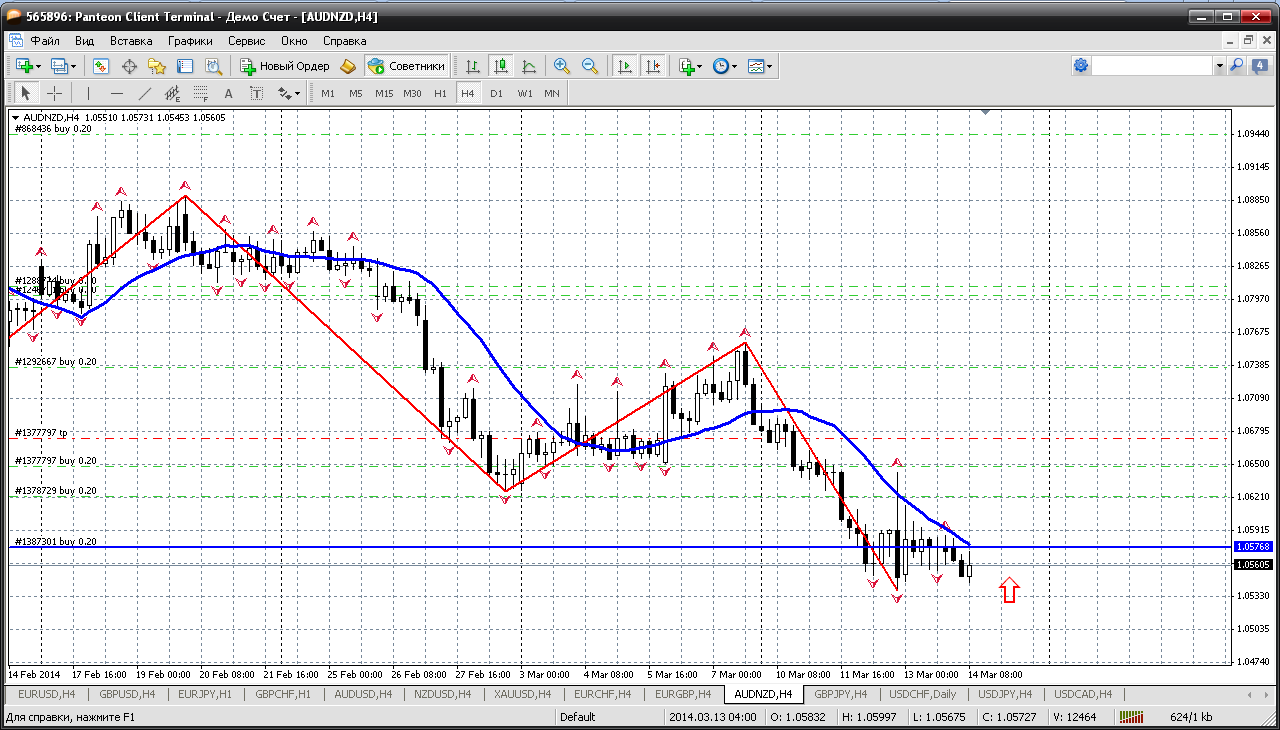Viewport: 1280px width, 730px height.
Task: Open the chat notifications icon
Action: (1258, 66)
